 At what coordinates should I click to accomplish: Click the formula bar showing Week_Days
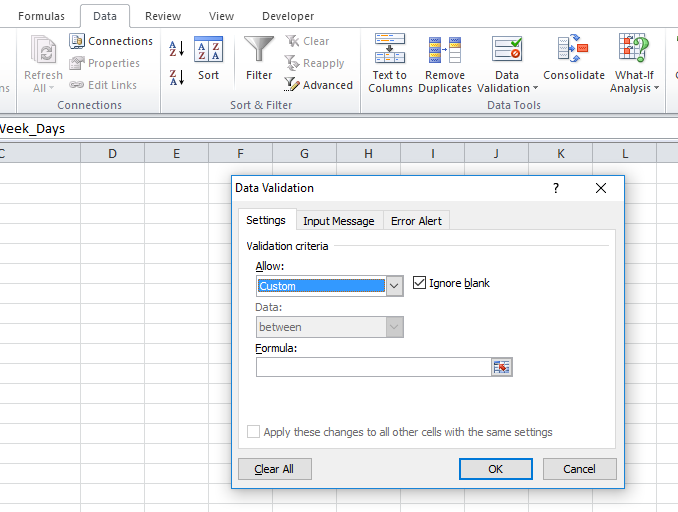(x=339, y=128)
